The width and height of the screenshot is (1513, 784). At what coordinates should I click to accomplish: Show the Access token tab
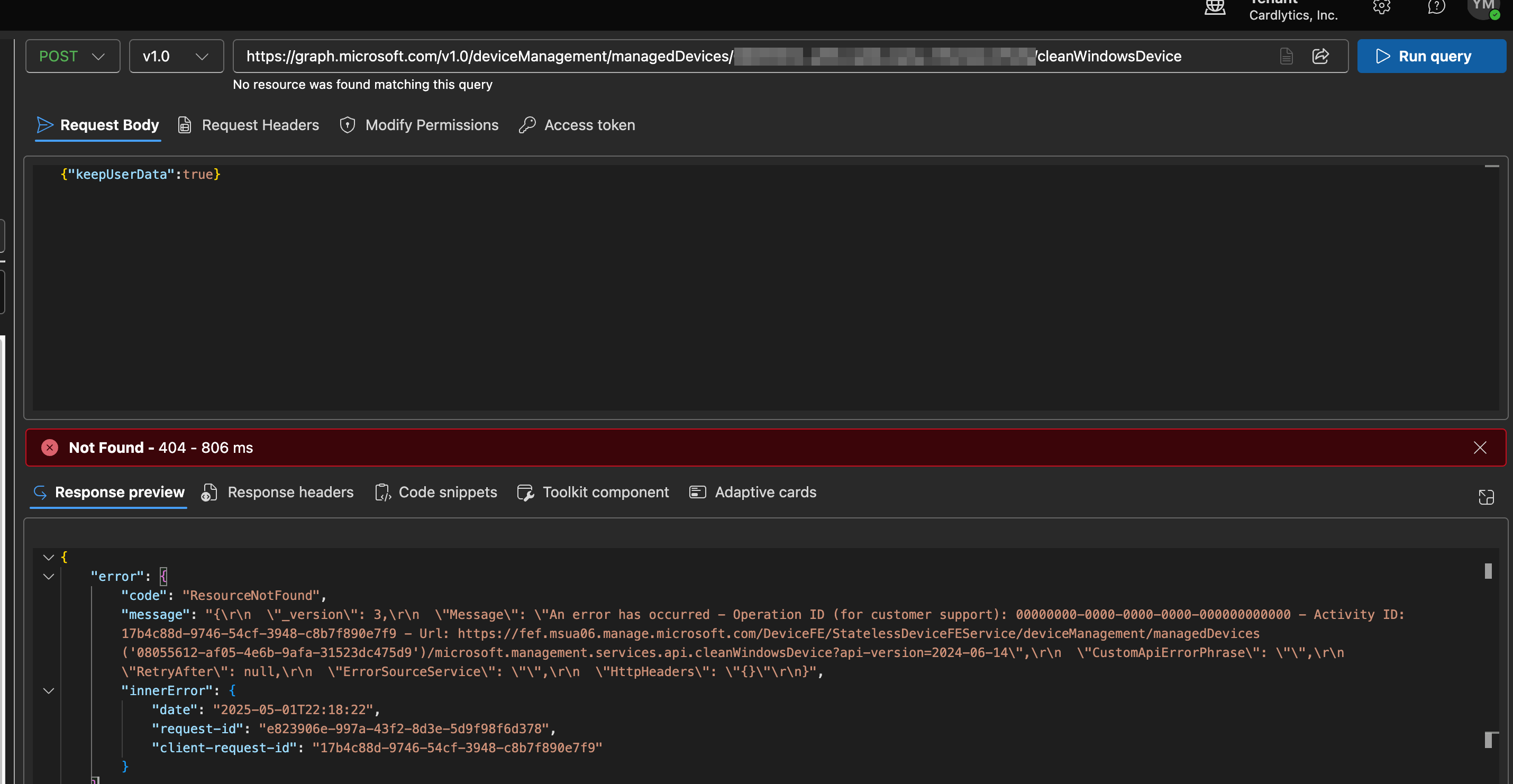577,125
